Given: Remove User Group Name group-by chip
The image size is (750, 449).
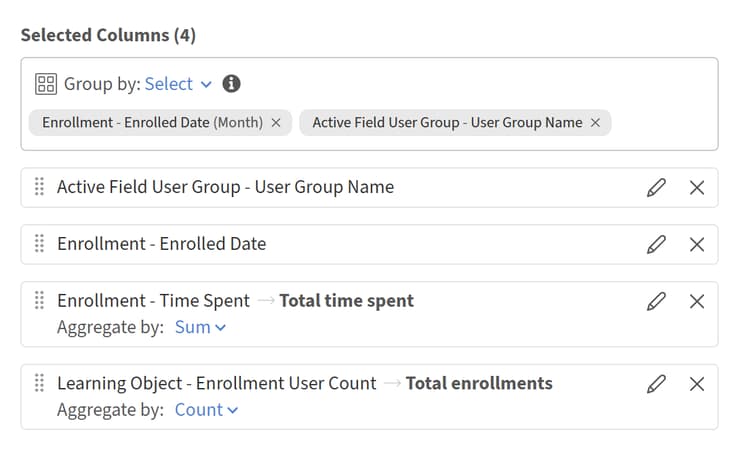Looking at the screenshot, I should (595, 123).
